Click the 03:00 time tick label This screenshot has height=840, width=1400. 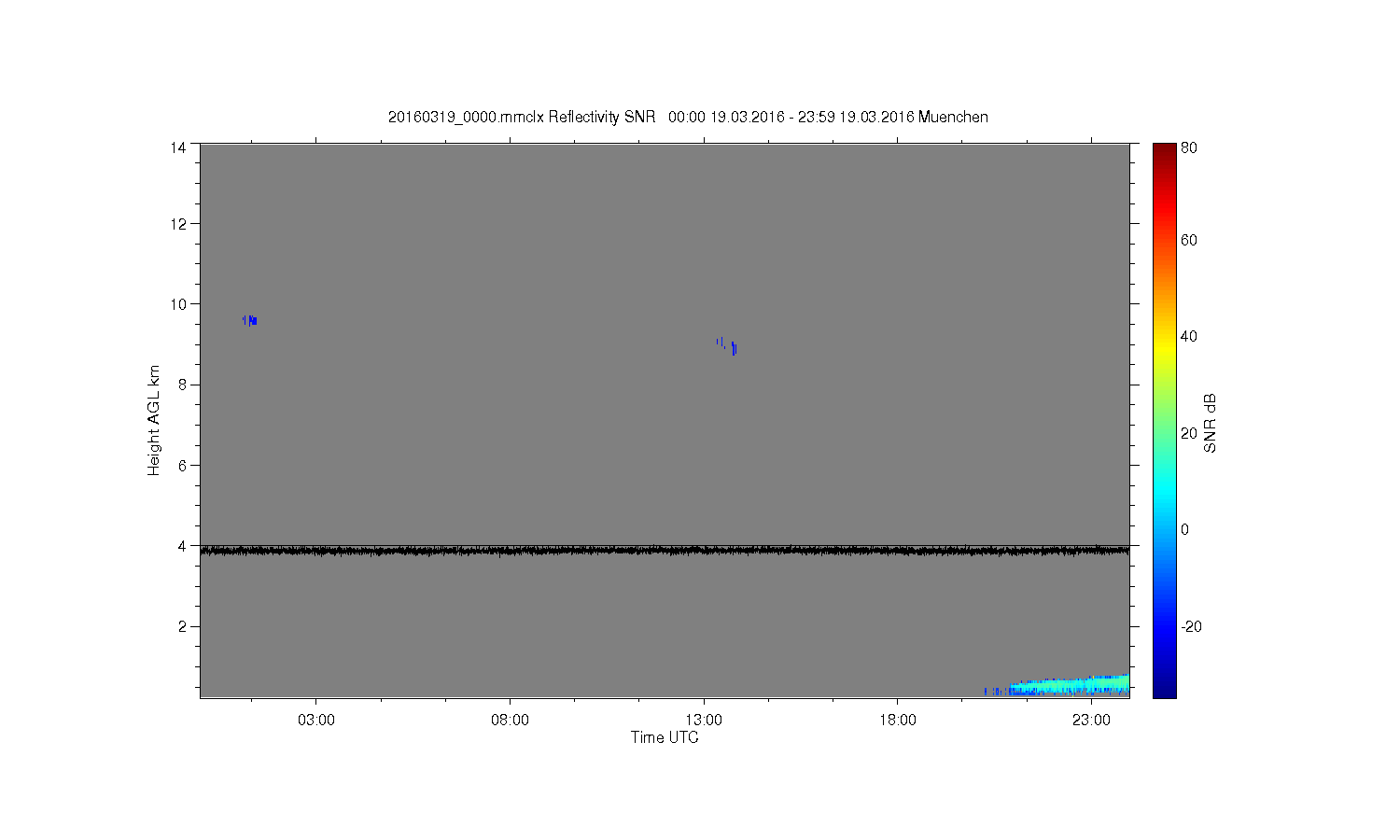(x=315, y=721)
